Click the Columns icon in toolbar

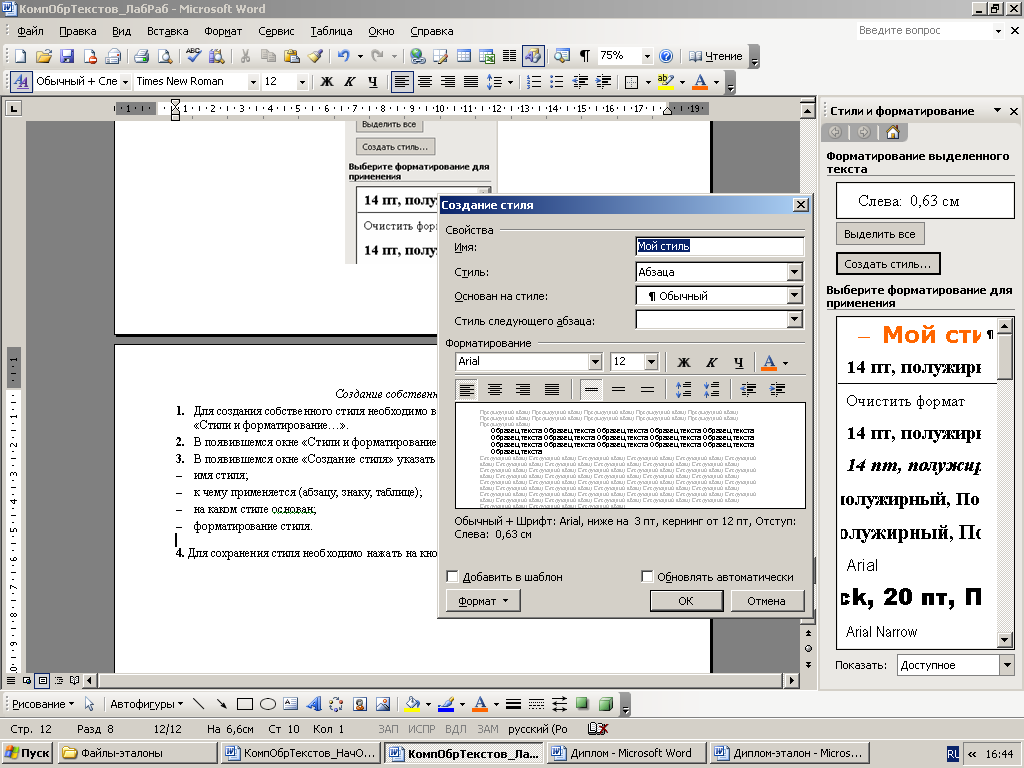pyautogui.click(x=509, y=57)
